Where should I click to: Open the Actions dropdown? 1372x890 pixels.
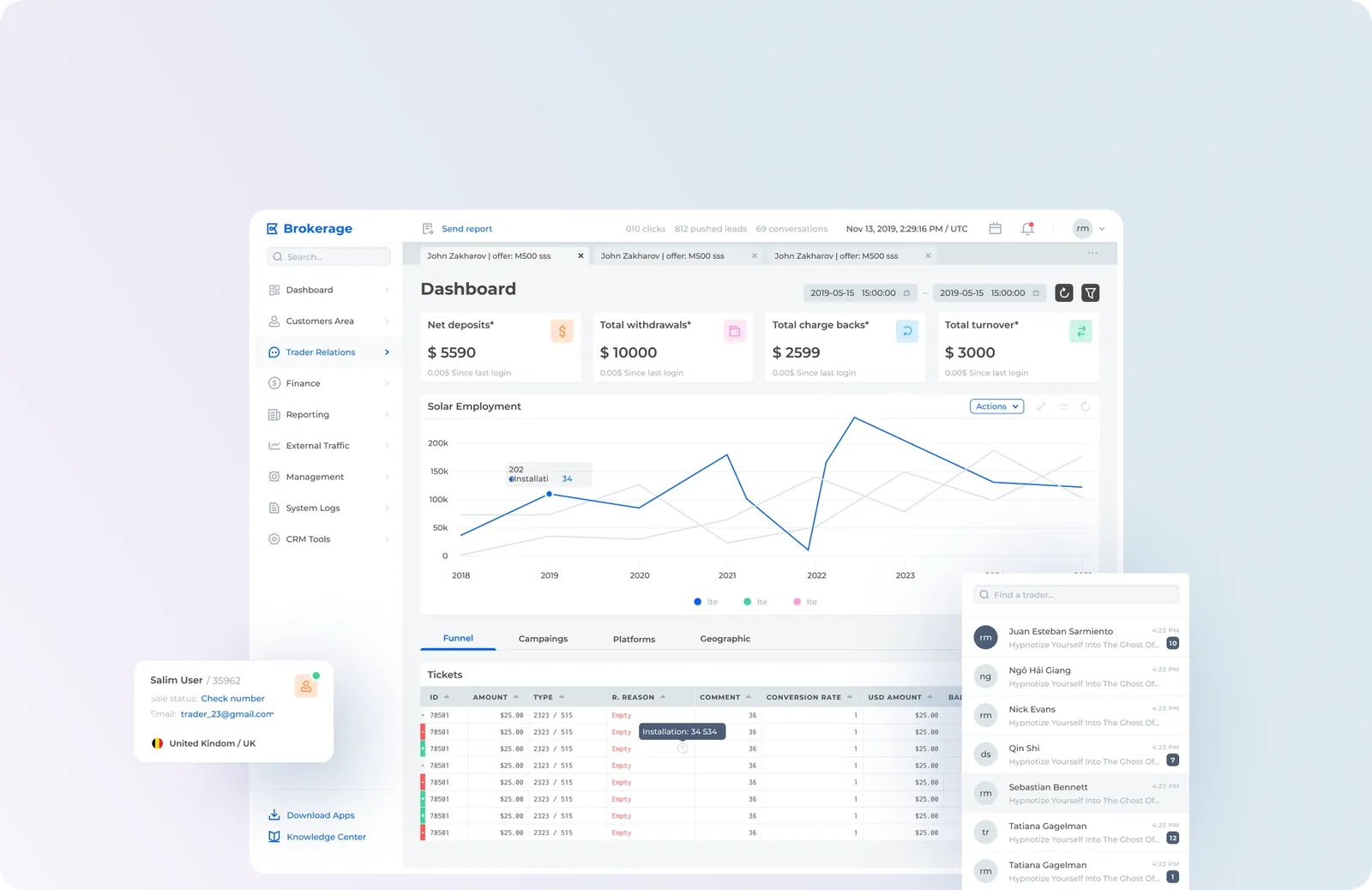[x=997, y=406]
